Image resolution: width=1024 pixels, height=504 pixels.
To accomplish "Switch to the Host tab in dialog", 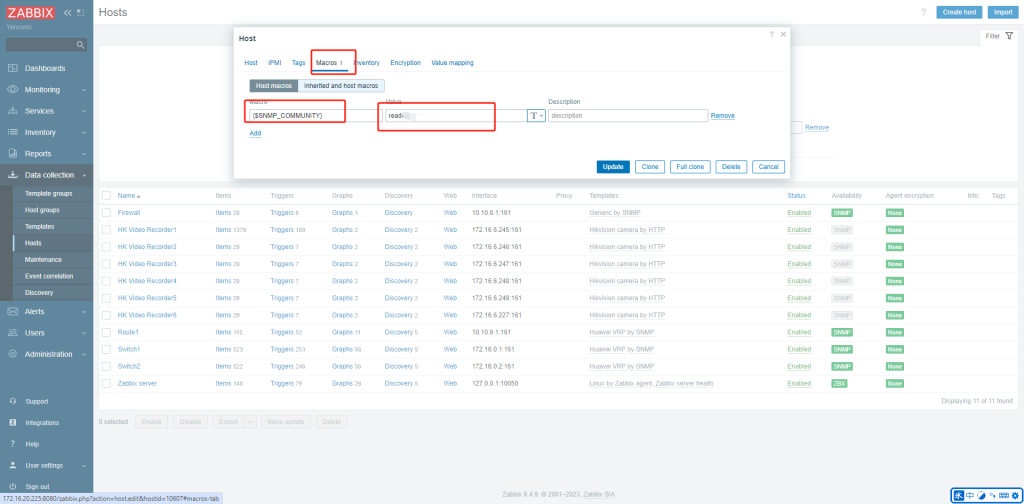I will 251,63.
